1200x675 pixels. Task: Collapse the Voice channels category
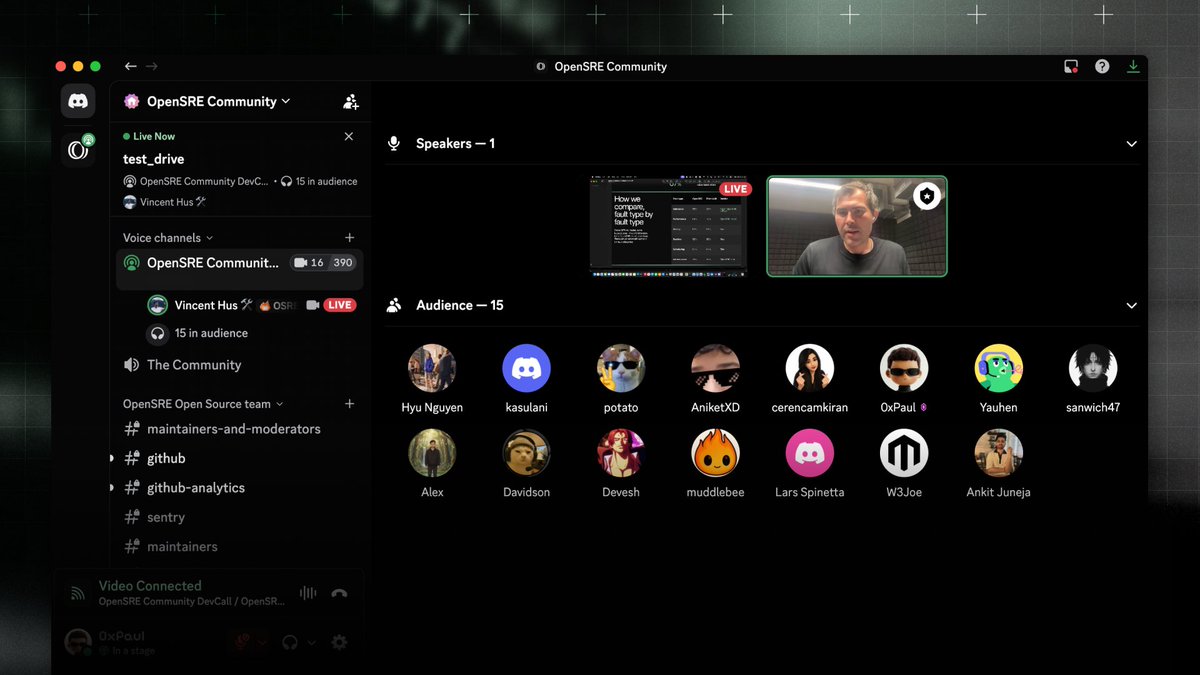168,238
